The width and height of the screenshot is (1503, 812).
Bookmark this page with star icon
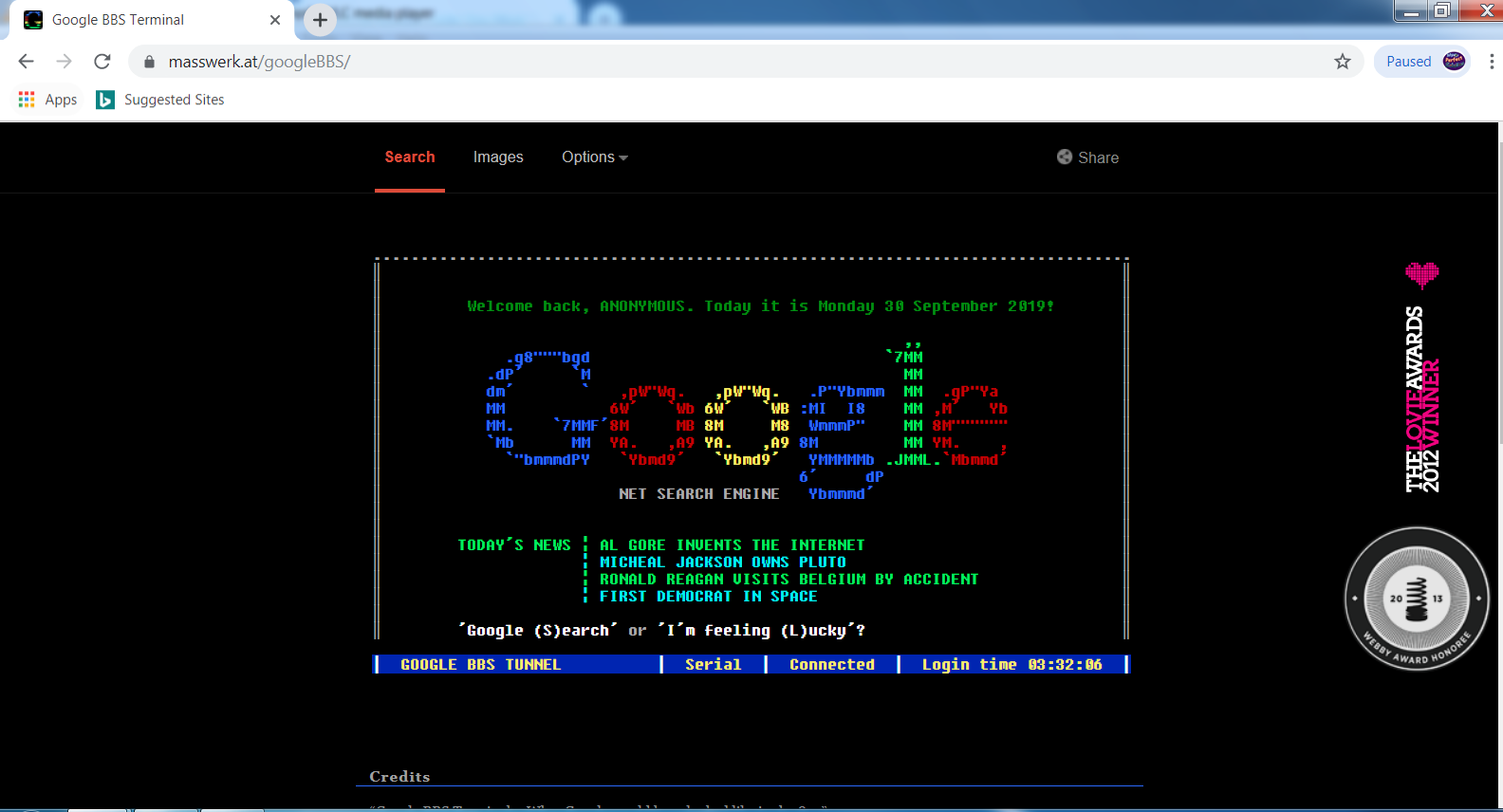(x=1342, y=62)
